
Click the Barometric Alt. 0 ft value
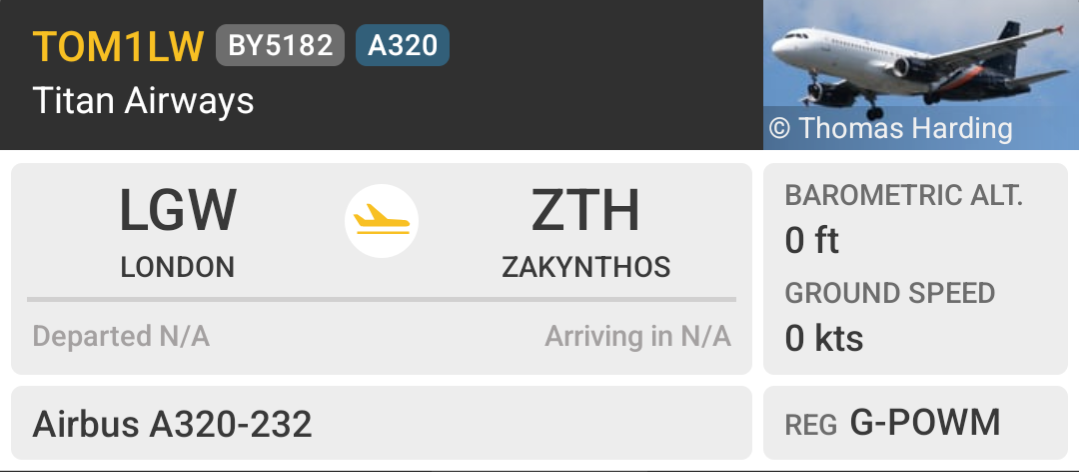[812, 241]
